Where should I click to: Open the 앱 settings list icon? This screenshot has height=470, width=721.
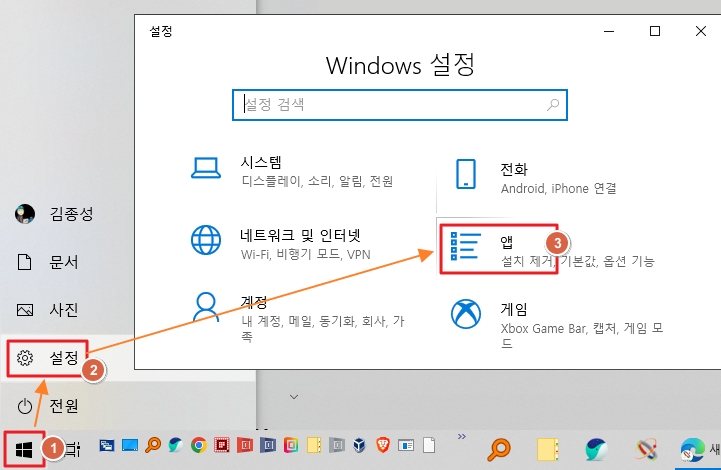465,246
